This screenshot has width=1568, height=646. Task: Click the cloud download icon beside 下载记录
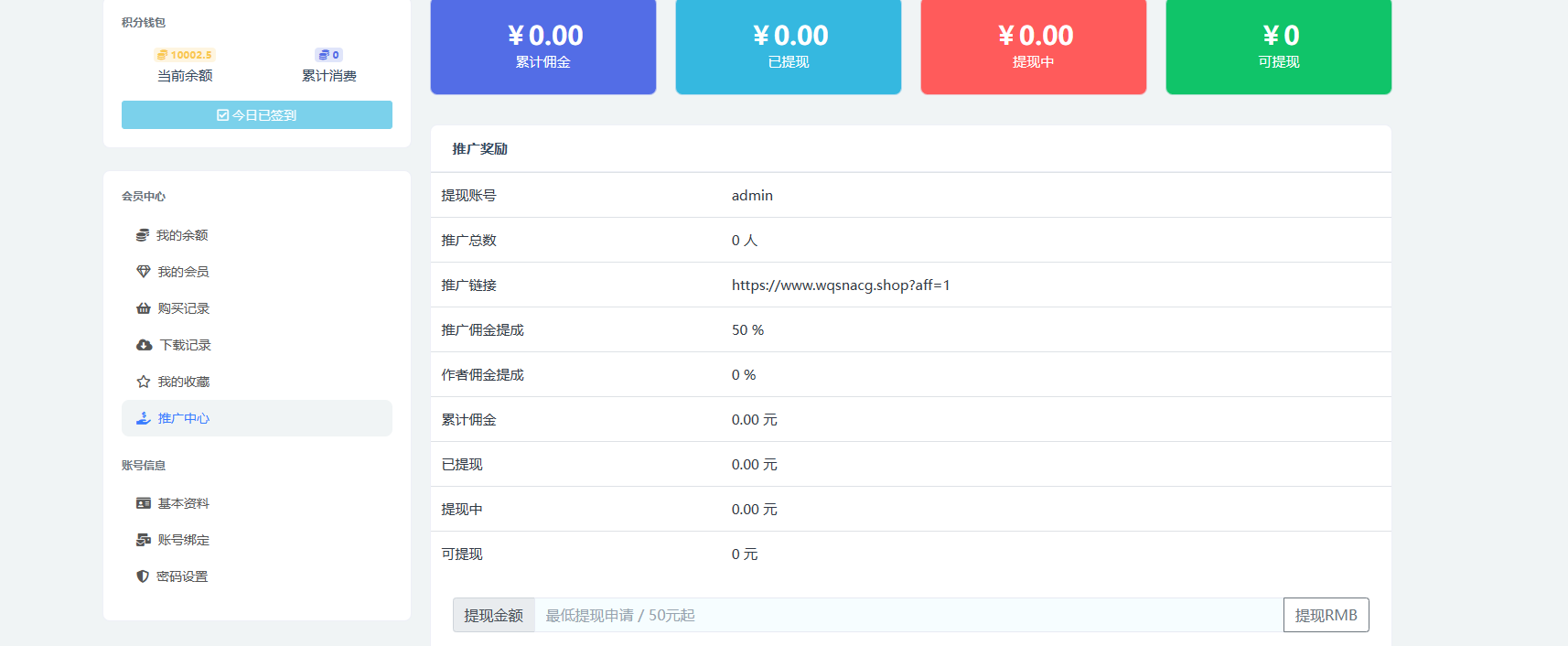pyautogui.click(x=145, y=345)
